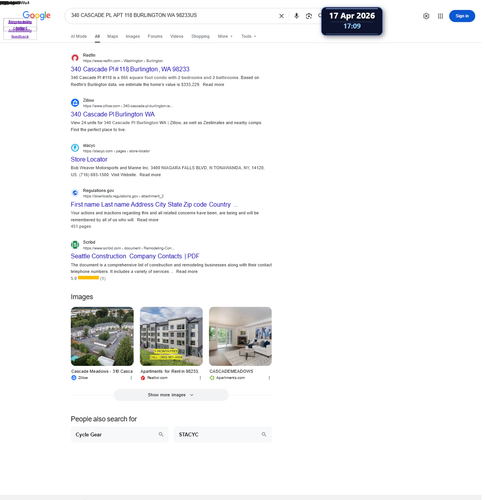The height and width of the screenshot is (500, 487).
Task: Click the Regulations.gov favicon
Action: click(75, 193)
